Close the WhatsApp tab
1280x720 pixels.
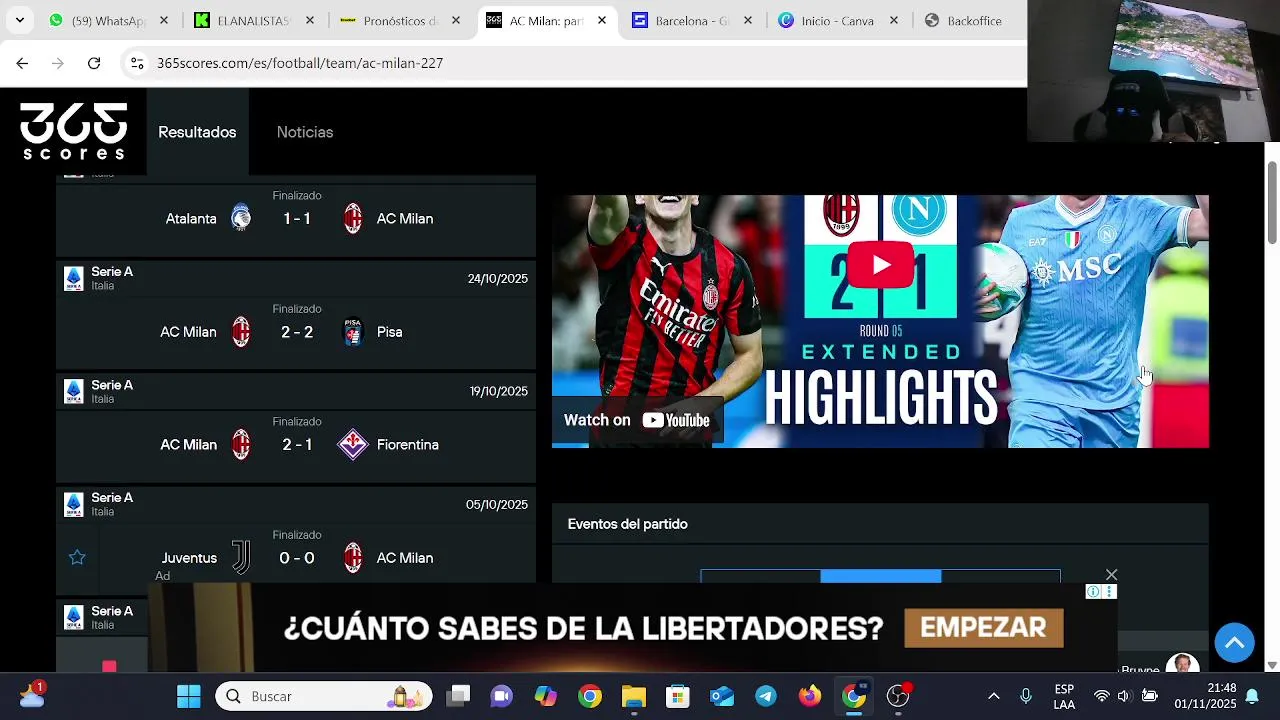pyautogui.click(x=163, y=20)
